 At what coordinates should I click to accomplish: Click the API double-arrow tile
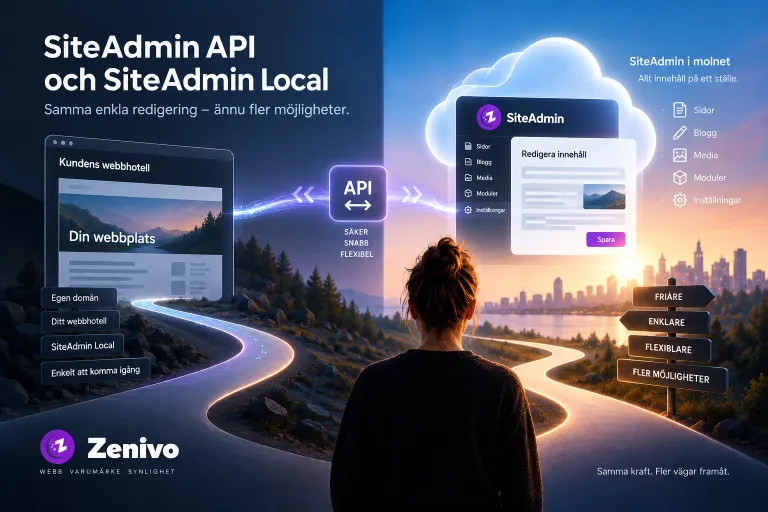[x=358, y=194]
